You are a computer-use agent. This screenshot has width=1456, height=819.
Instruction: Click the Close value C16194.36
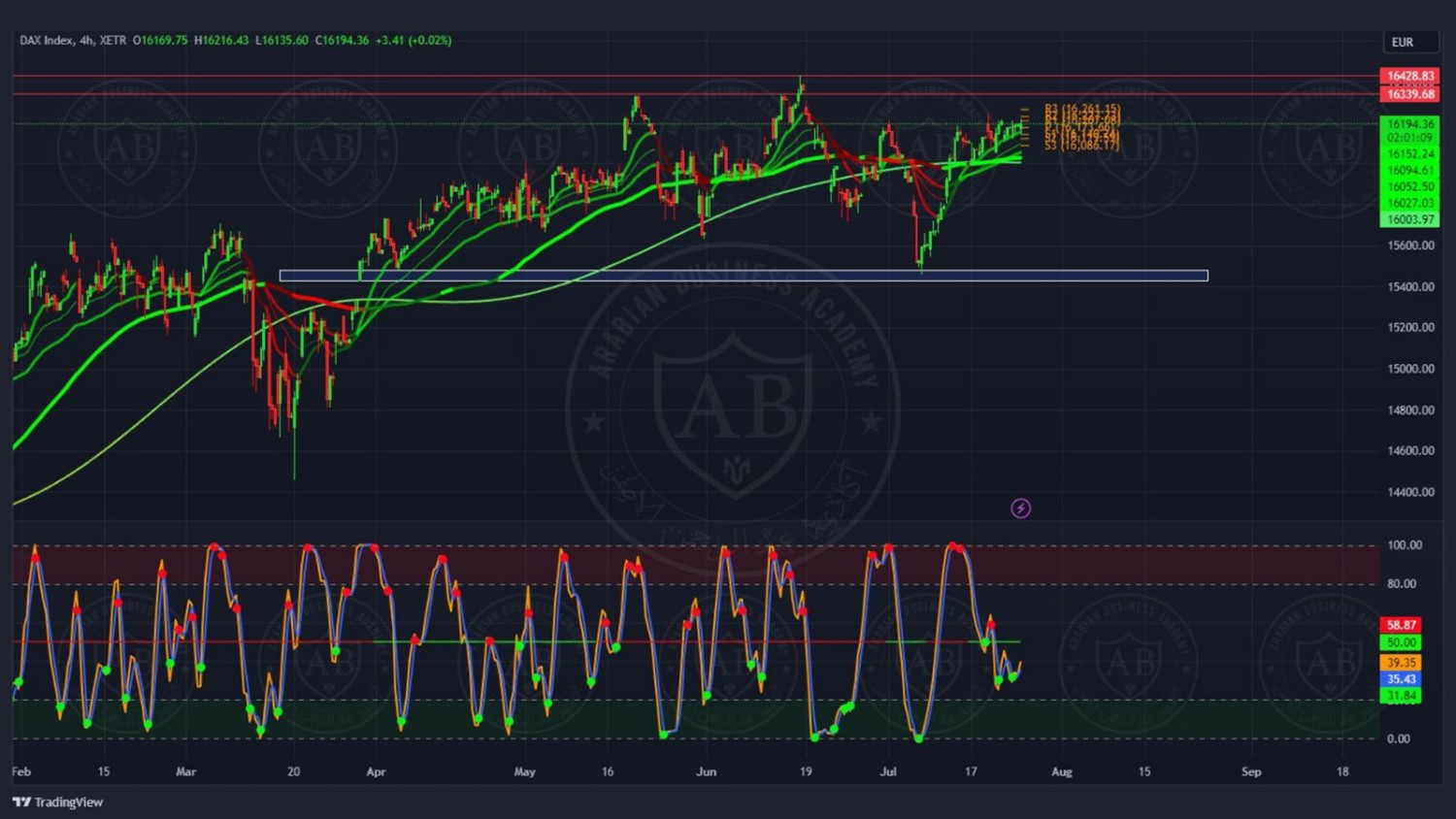(342, 40)
